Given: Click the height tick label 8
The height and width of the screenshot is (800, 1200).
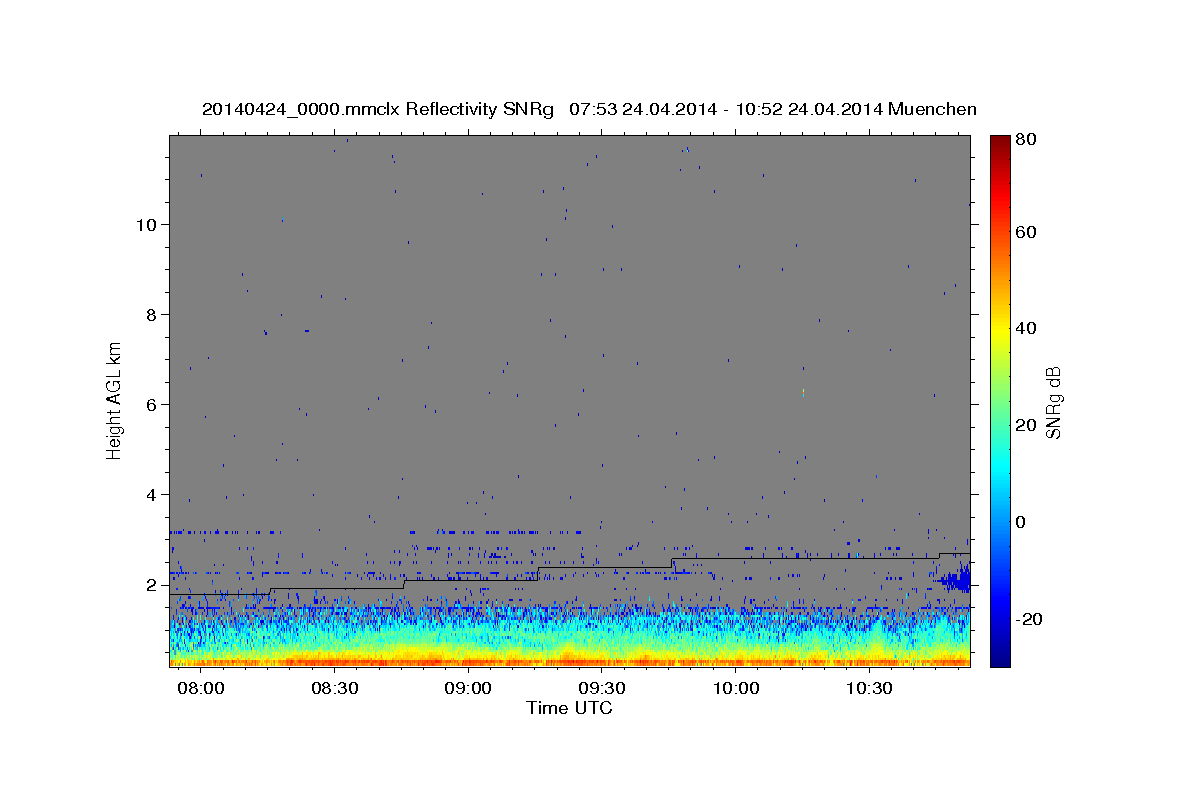Looking at the screenshot, I should (x=152, y=315).
